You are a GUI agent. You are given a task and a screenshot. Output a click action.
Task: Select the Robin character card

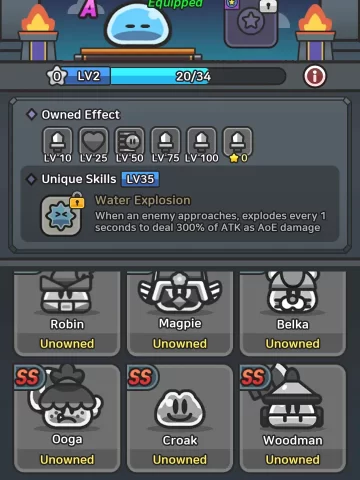(67, 313)
